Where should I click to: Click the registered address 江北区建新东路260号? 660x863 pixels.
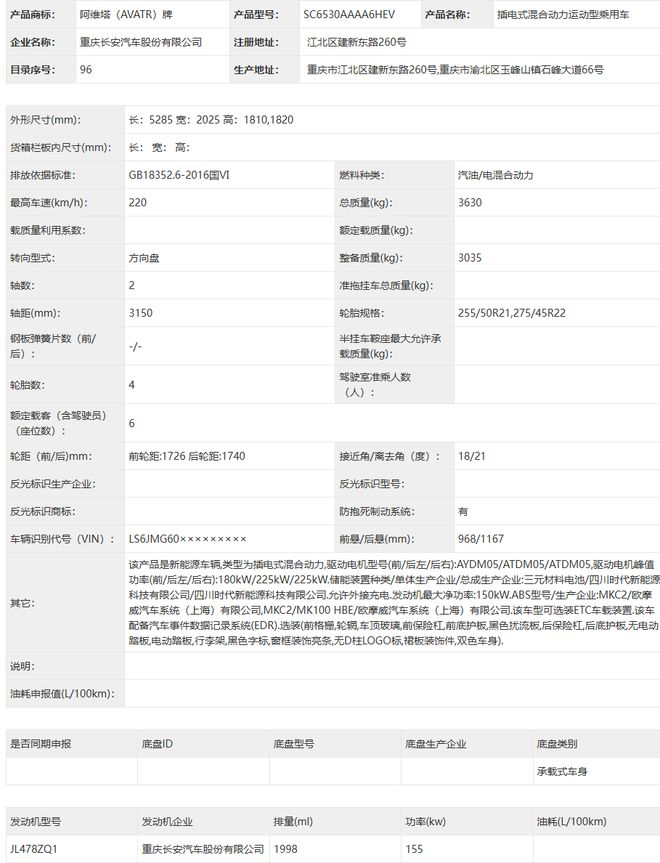[x=357, y=42]
